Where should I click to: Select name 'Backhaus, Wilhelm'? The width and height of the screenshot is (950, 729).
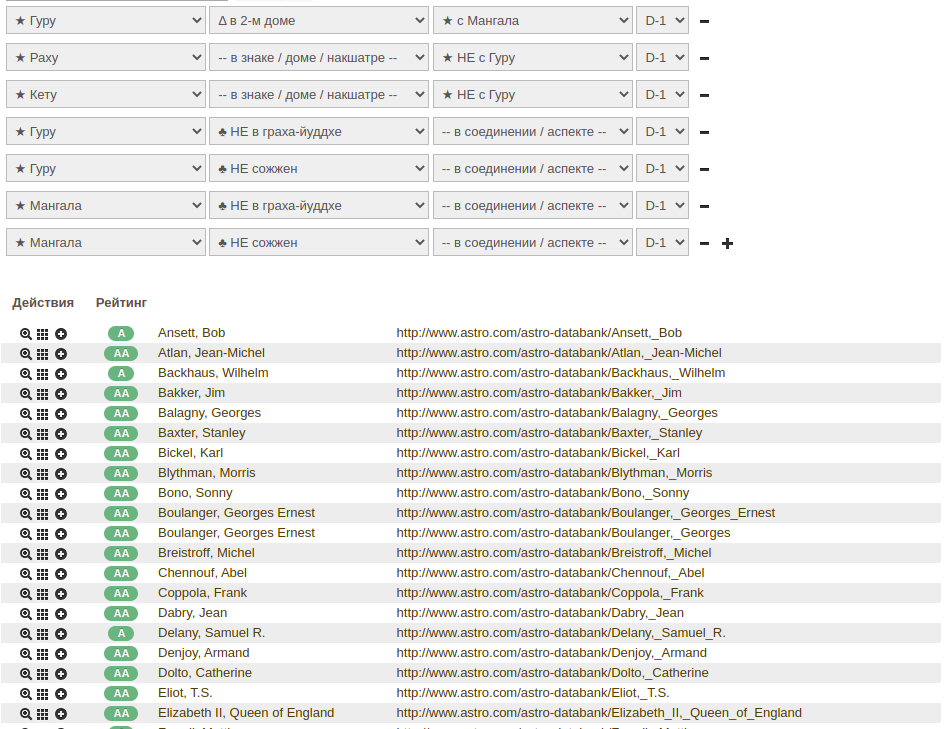point(213,373)
